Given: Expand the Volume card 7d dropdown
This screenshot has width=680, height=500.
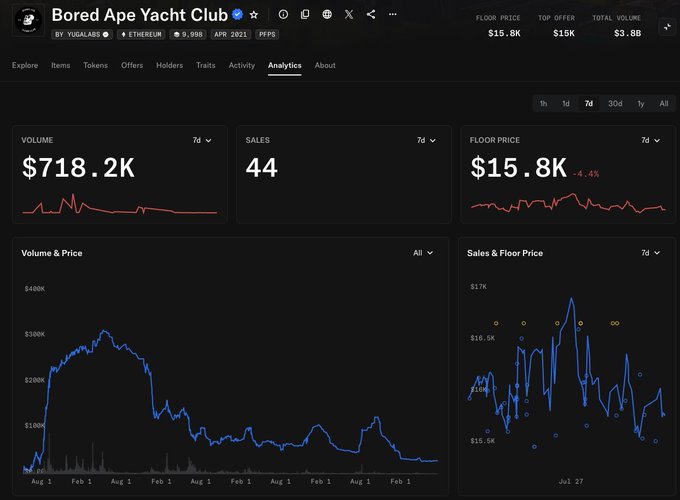Looking at the screenshot, I should [x=202, y=140].
